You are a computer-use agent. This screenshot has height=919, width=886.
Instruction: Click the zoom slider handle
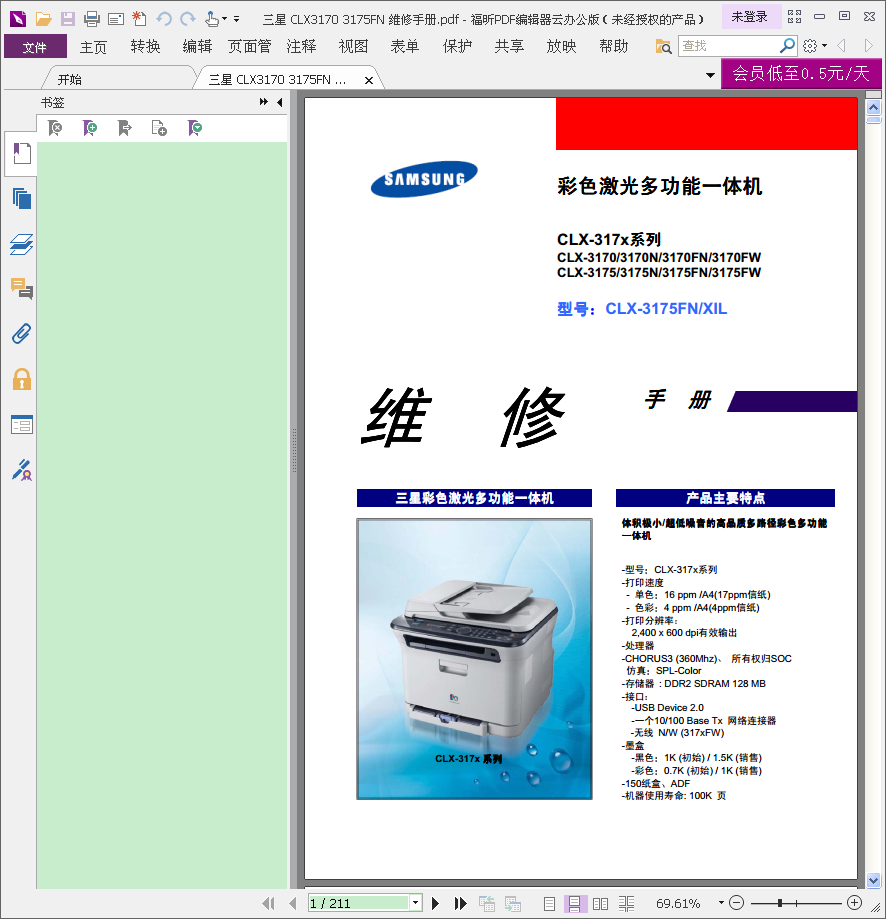780,903
